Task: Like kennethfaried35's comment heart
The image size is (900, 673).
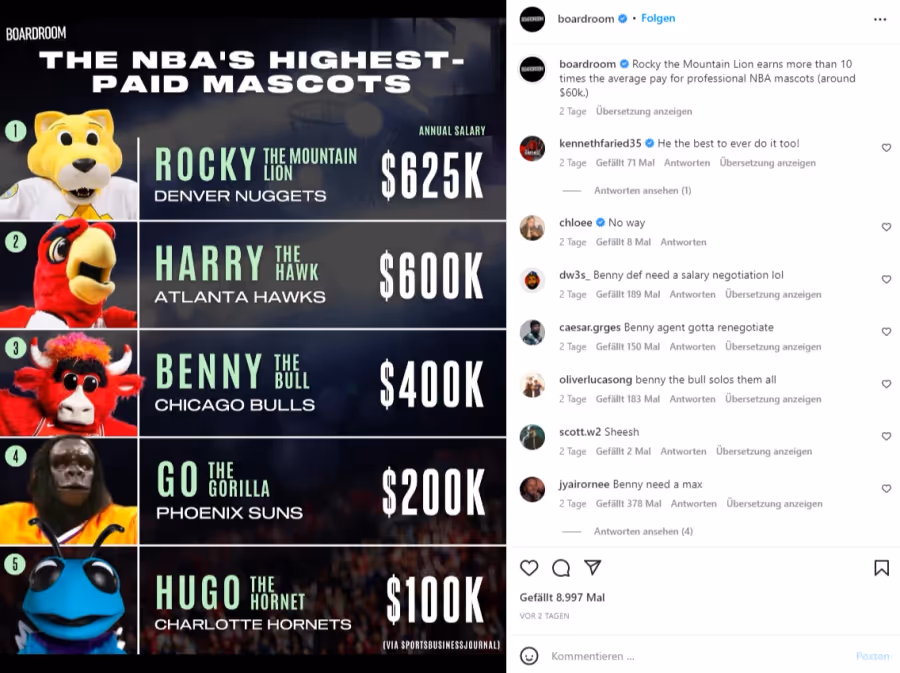Action: click(x=886, y=148)
